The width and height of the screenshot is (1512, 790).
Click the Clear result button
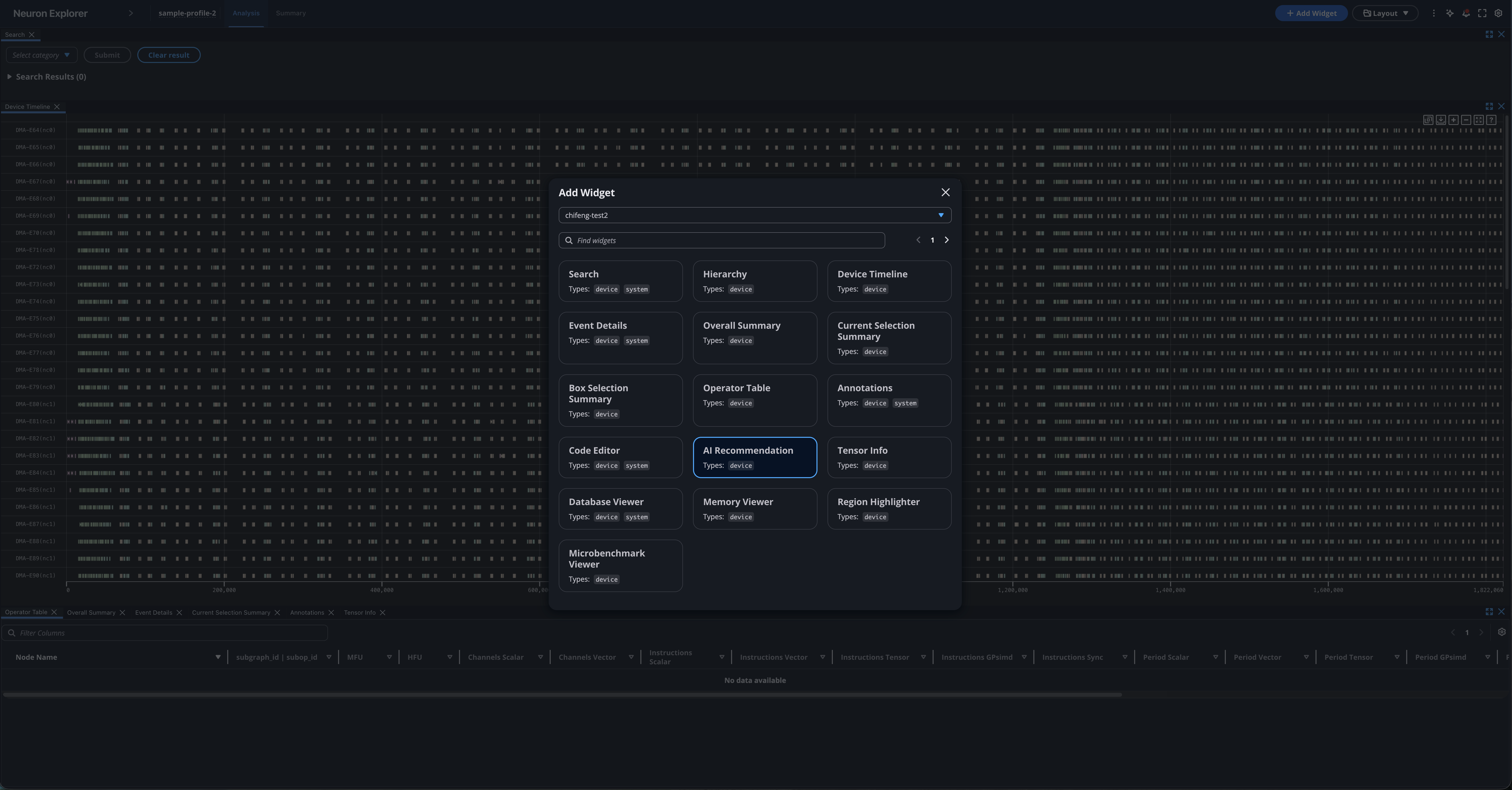(169, 55)
